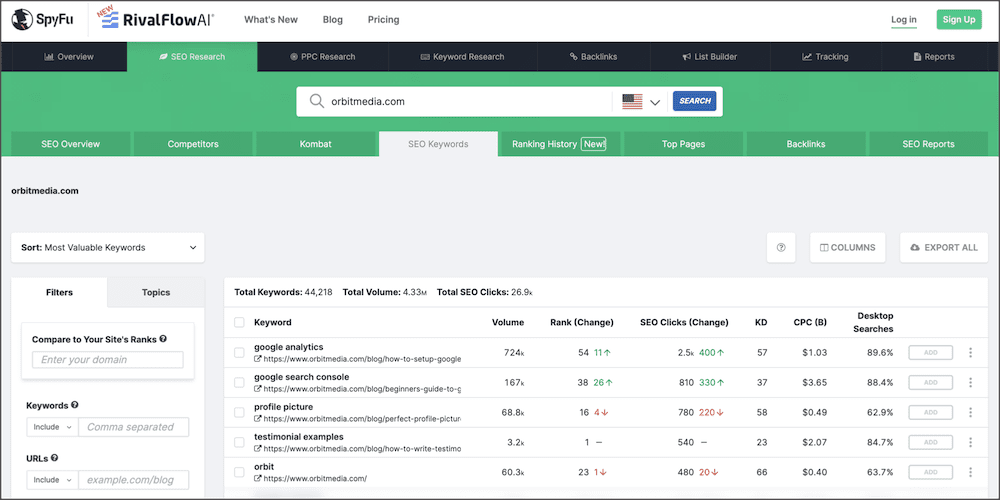Switch to the SEO Reports tab
The width and height of the screenshot is (1000, 500).
(929, 144)
